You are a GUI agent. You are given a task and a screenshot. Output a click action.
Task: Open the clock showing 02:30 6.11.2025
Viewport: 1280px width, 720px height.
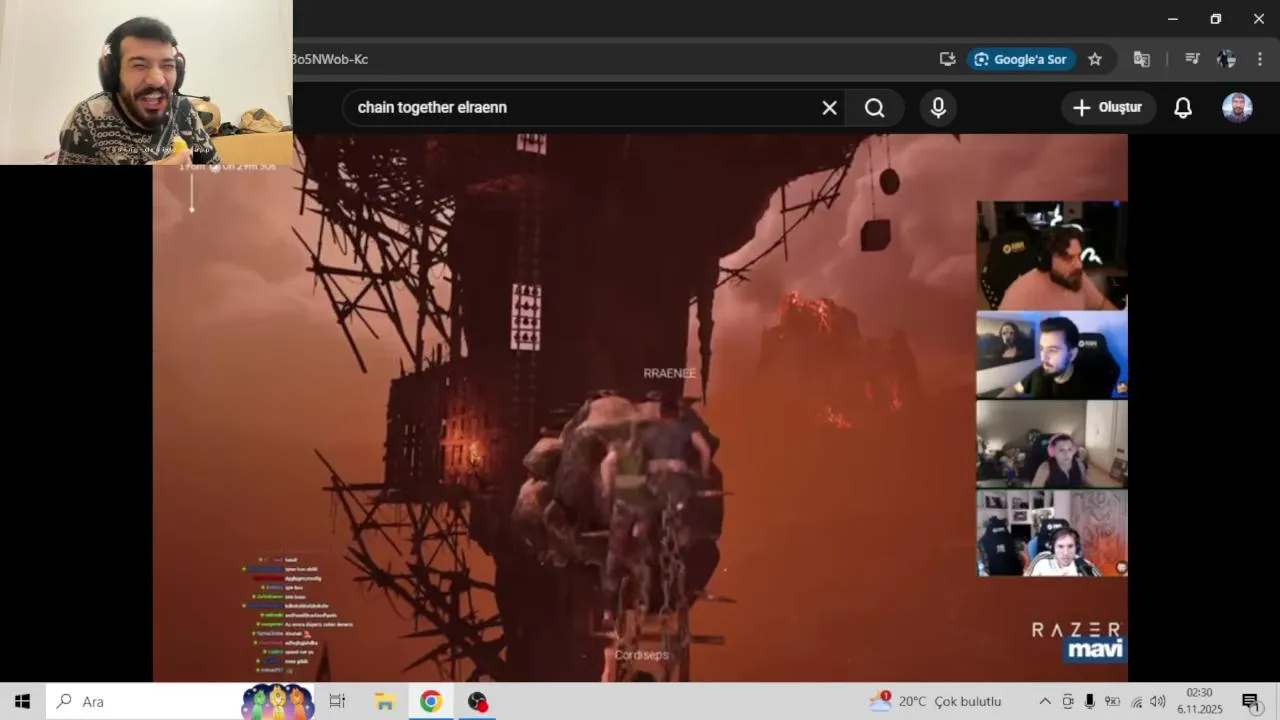point(1200,701)
